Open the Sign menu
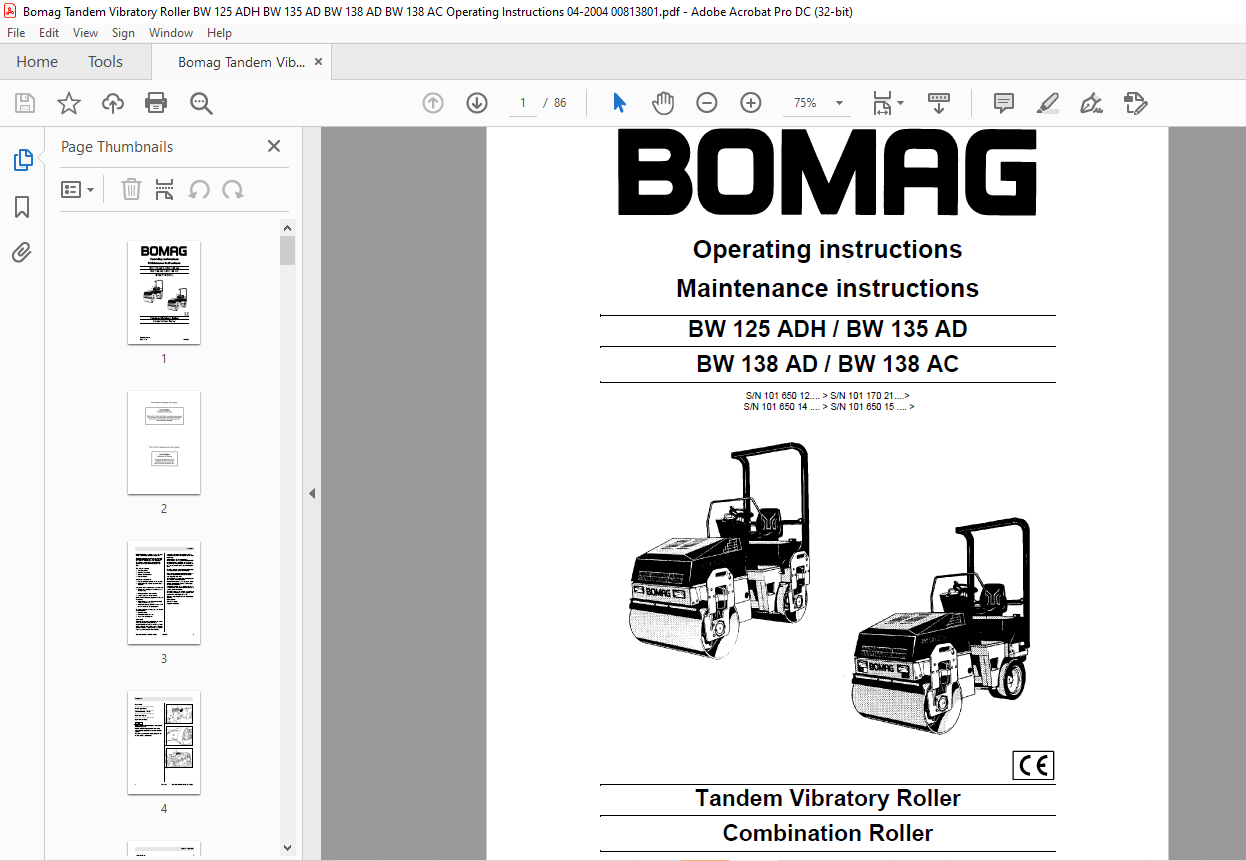This screenshot has width=1246, height=861. tap(123, 33)
